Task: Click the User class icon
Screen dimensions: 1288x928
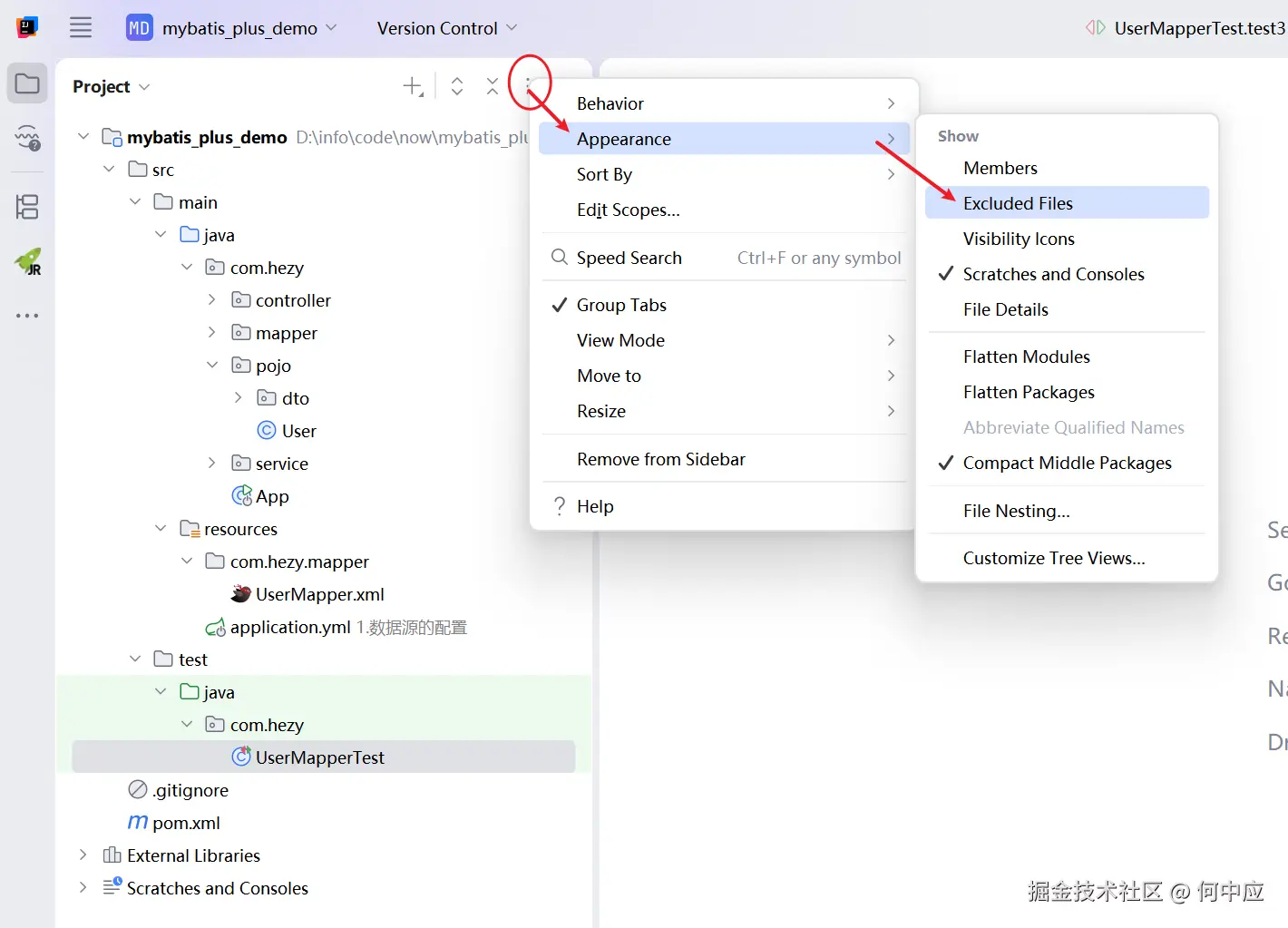Action: click(x=267, y=430)
